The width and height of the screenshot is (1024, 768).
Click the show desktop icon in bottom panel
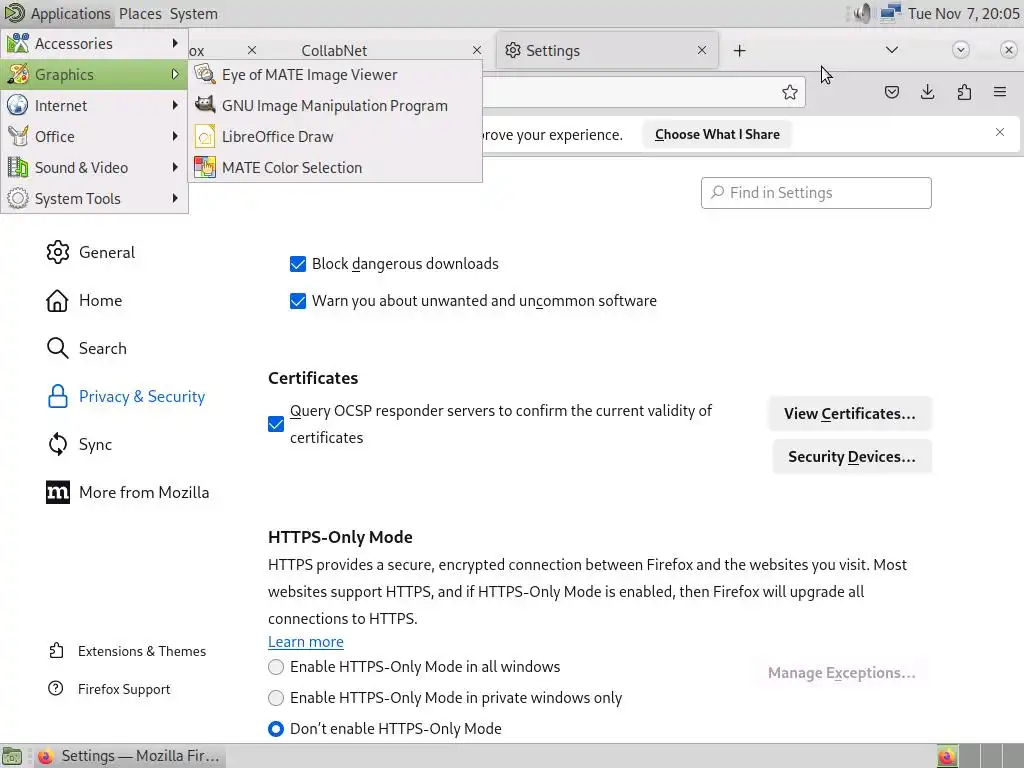click(12, 756)
